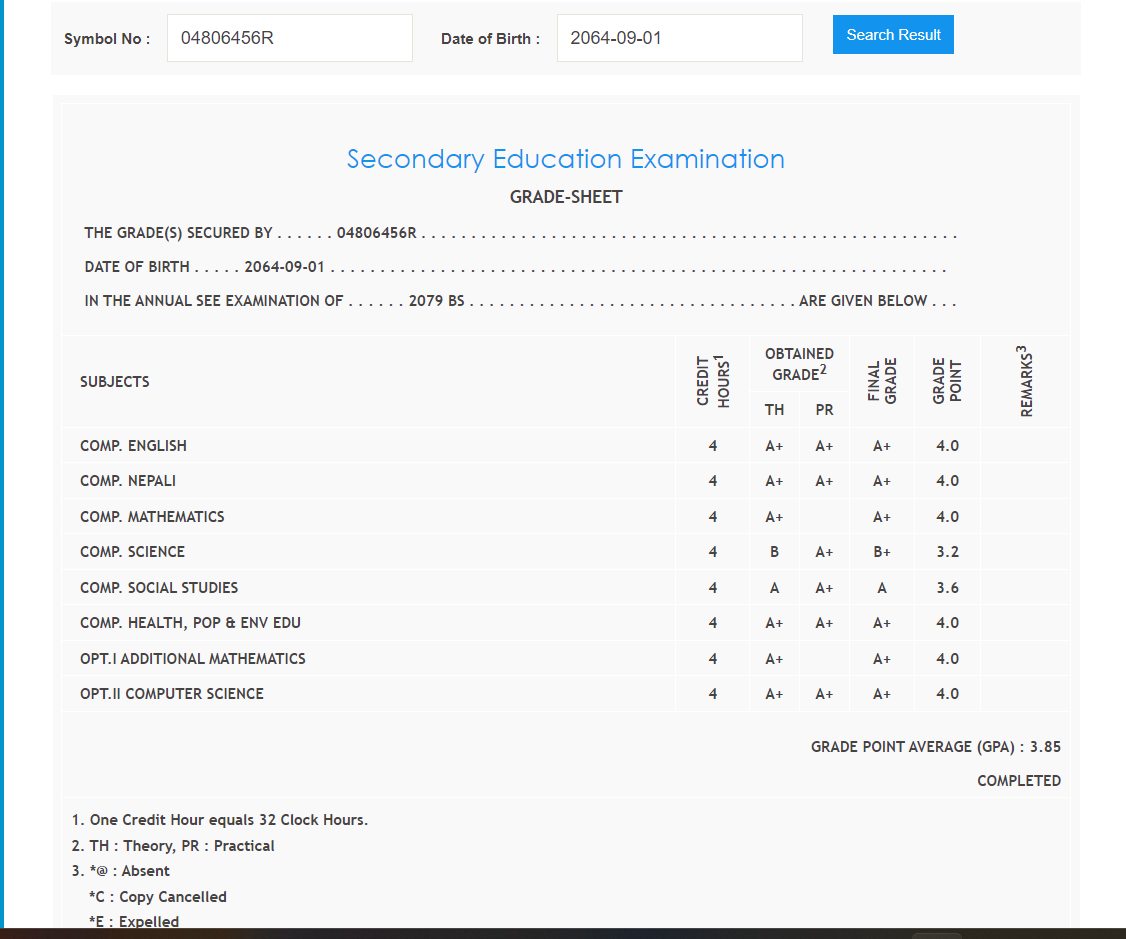Click the COMP. SCIENCE grade point 3.2
This screenshot has height=939, width=1126.
coord(947,552)
